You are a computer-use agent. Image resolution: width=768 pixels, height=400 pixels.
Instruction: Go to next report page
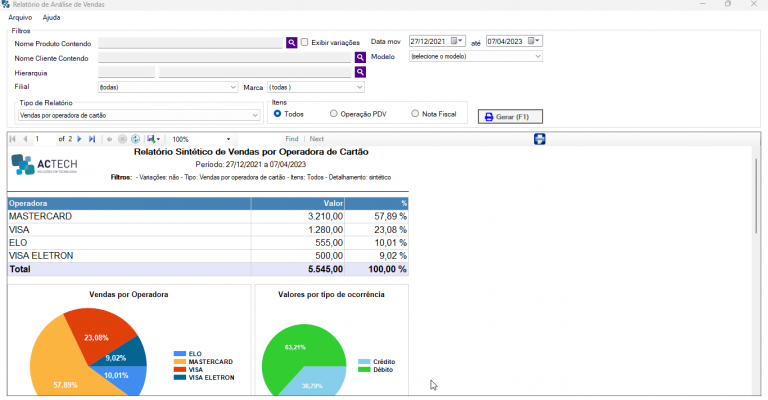coord(79,139)
